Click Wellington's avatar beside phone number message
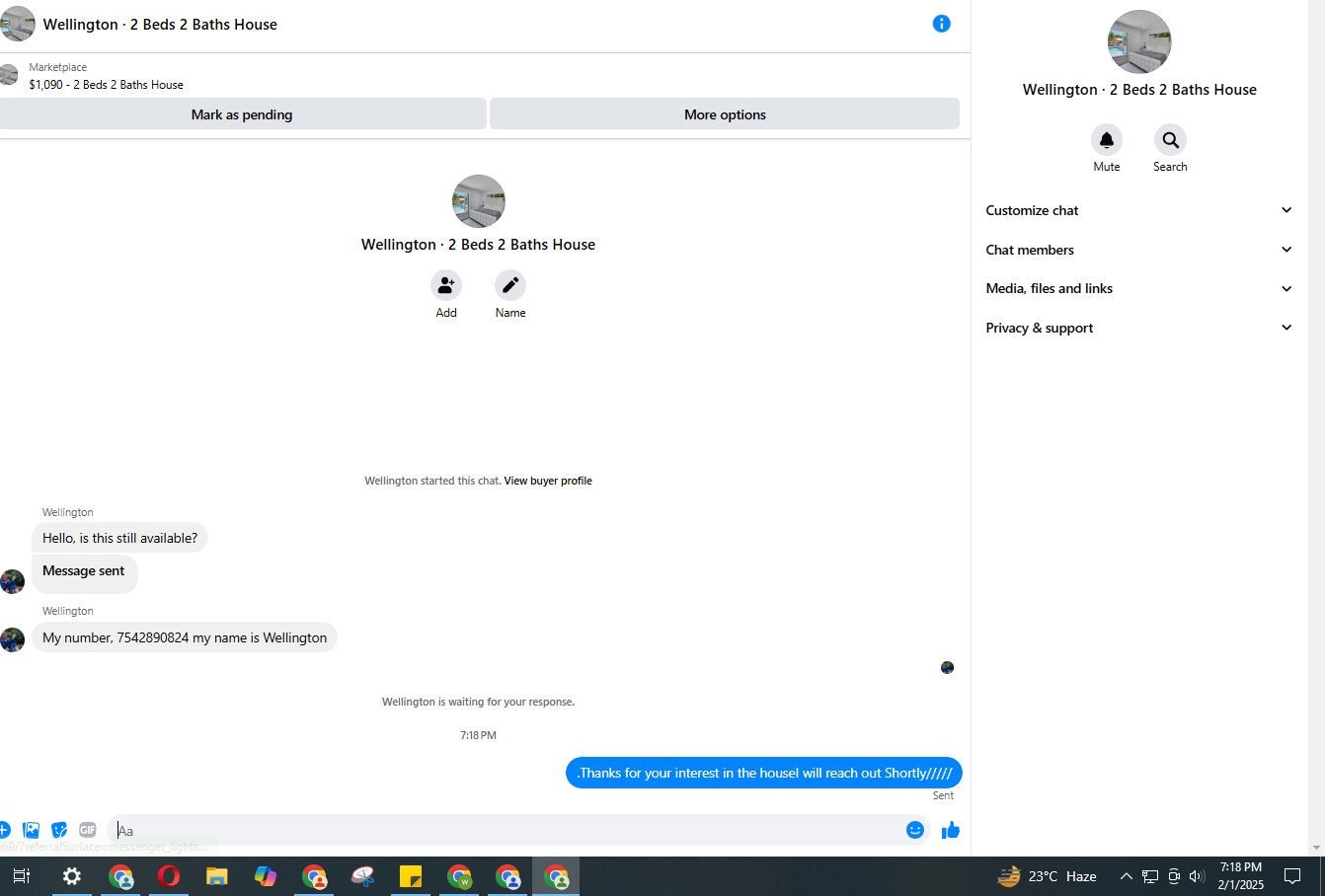The width and height of the screenshot is (1325, 896). pos(12,639)
